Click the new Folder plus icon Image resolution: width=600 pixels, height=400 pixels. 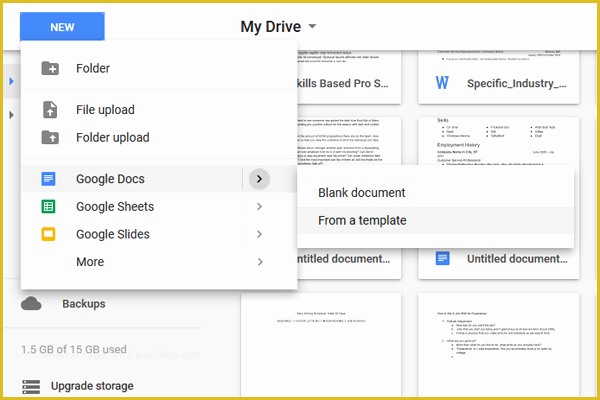pos(50,69)
